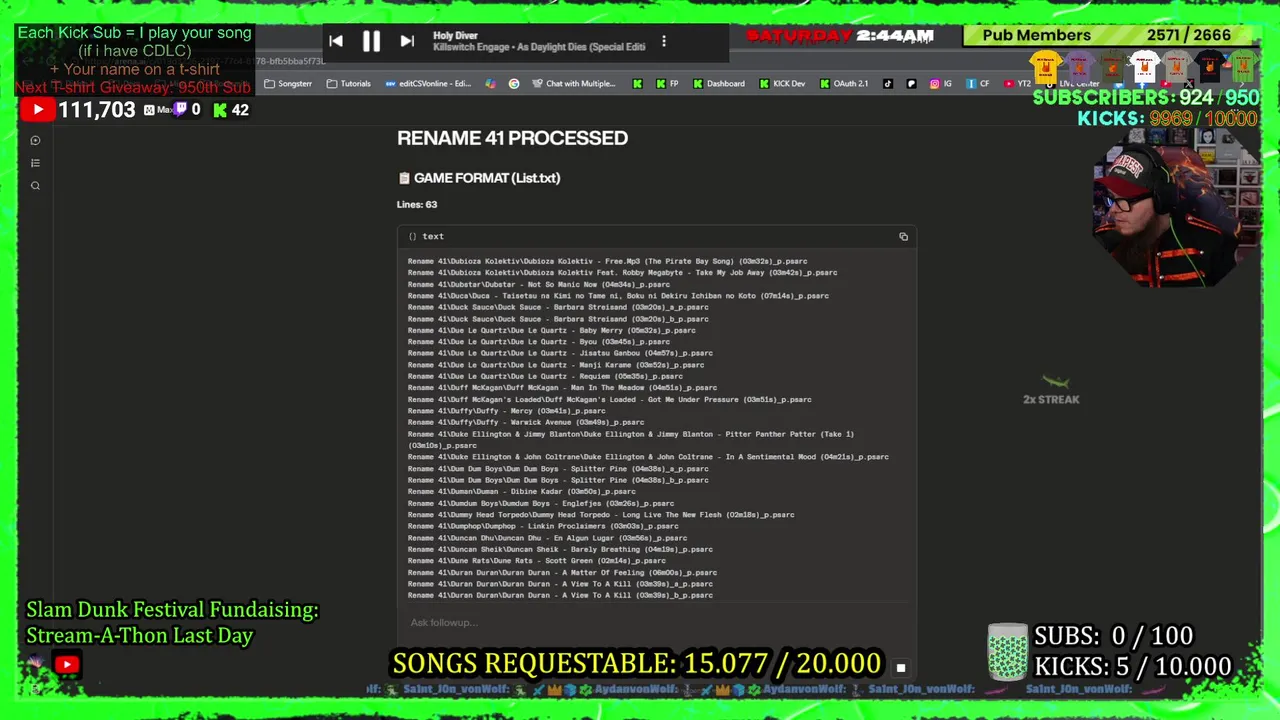The height and width of the screenshot is (720, 1280).
Task: Skip to the previous track
Action: tap(336, 41)
